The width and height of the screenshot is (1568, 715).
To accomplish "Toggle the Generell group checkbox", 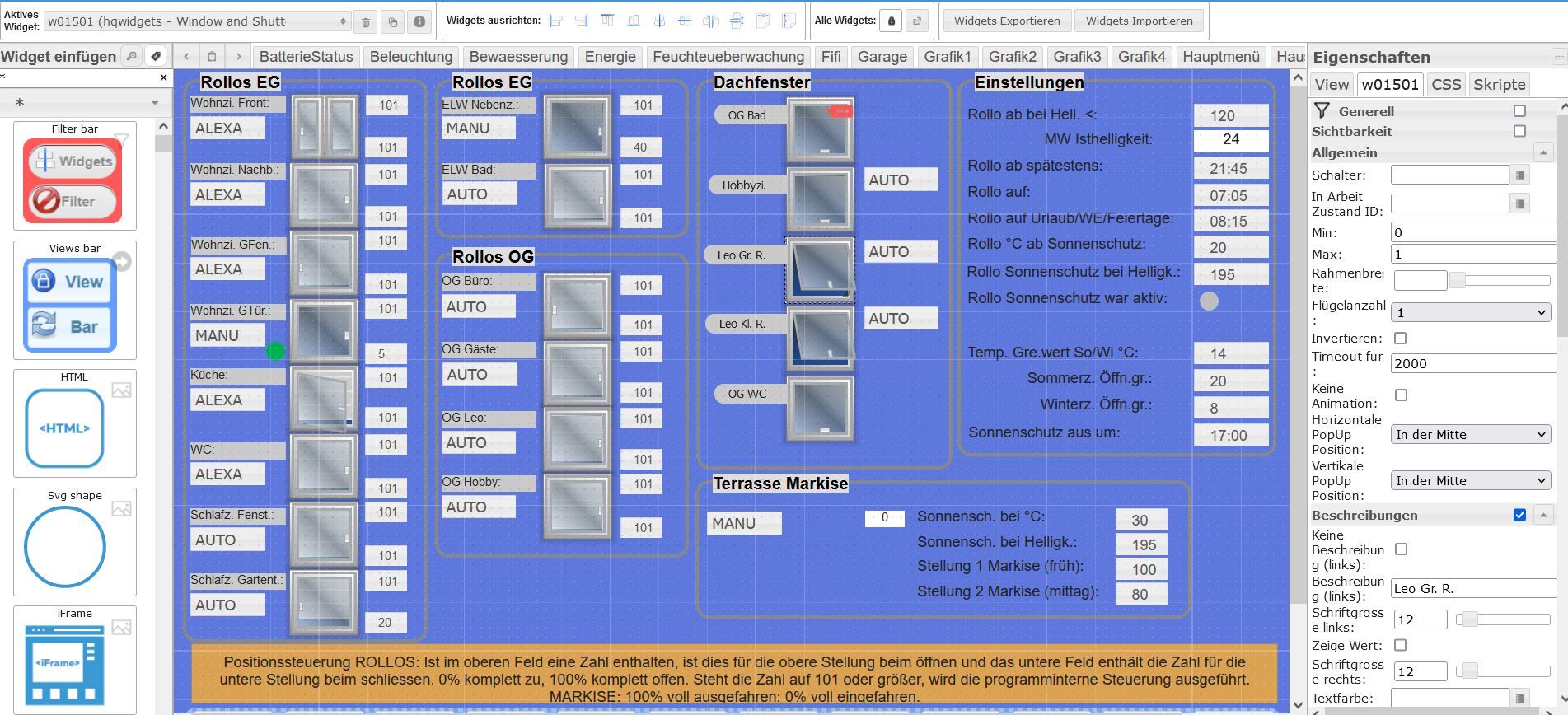I will (x=1519, y=110).
